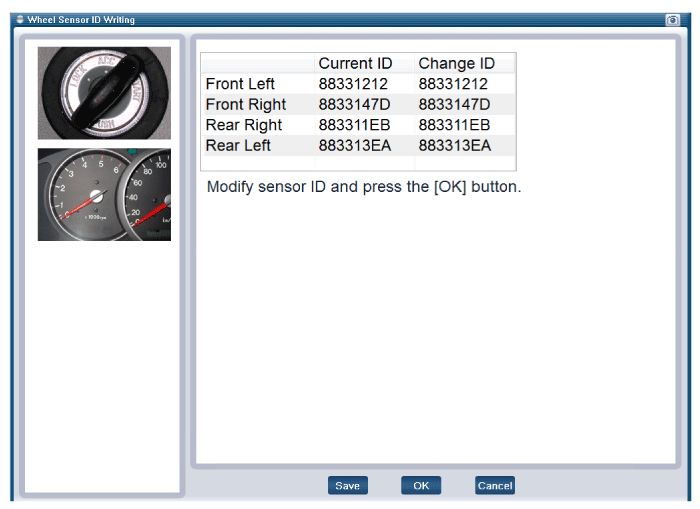Select the Rear Left row label

coord(239,146)
